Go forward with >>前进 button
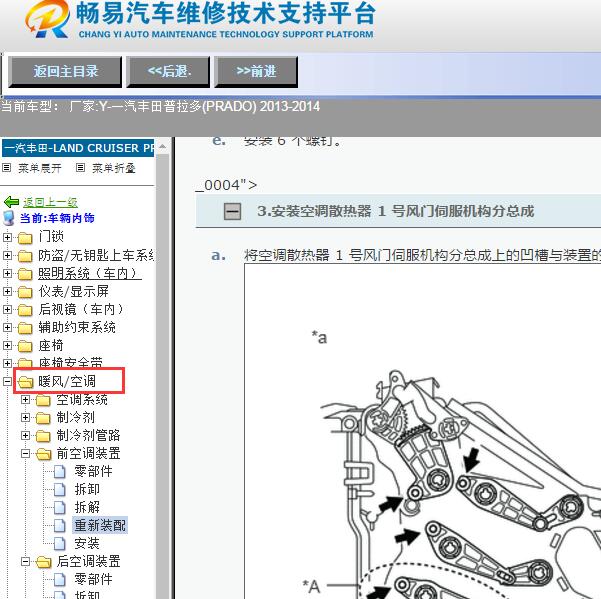The image size is (601, 599). [x=256, y=71]
